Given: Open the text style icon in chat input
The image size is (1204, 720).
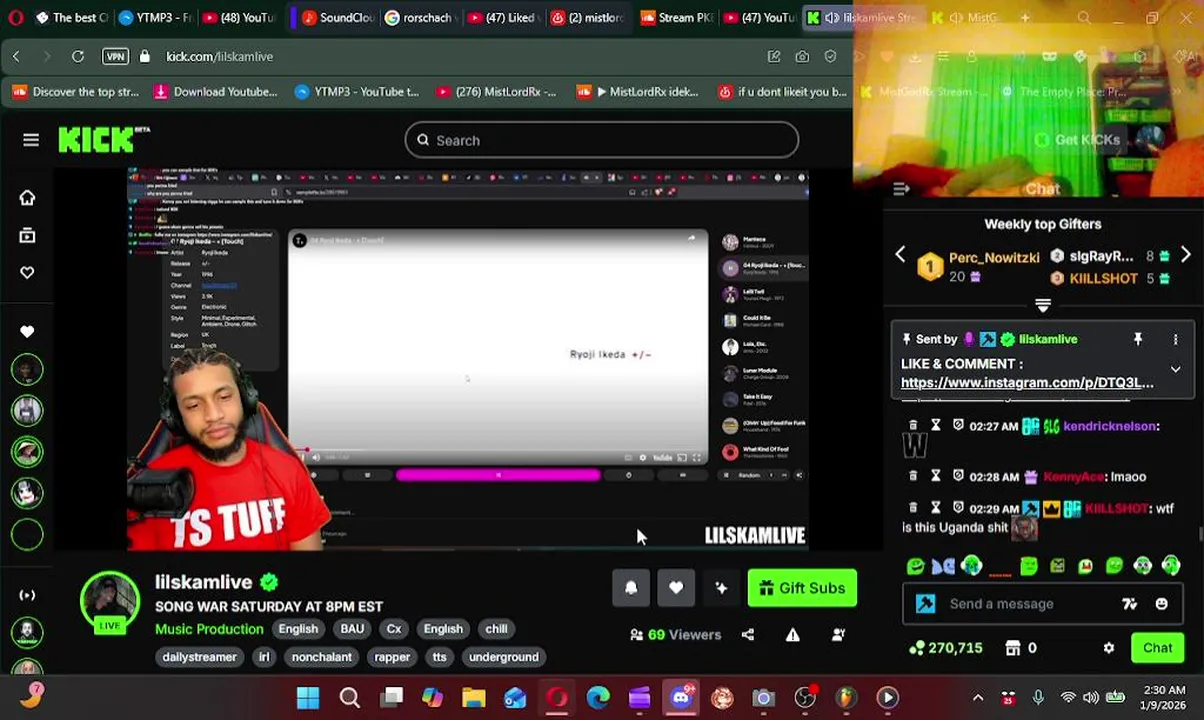Looking at the screenshot, I should 1130,604.
